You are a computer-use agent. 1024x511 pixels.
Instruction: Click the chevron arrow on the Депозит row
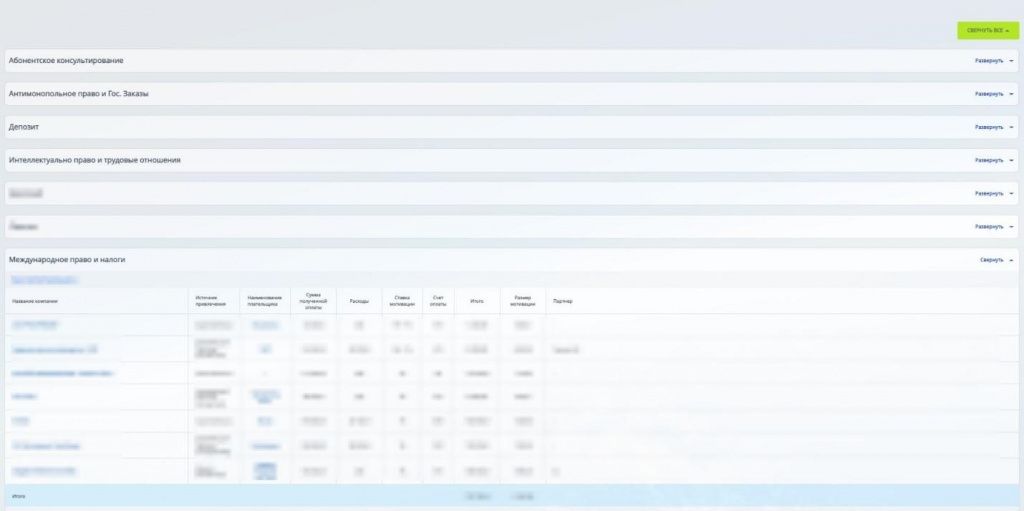(1011, 127)
